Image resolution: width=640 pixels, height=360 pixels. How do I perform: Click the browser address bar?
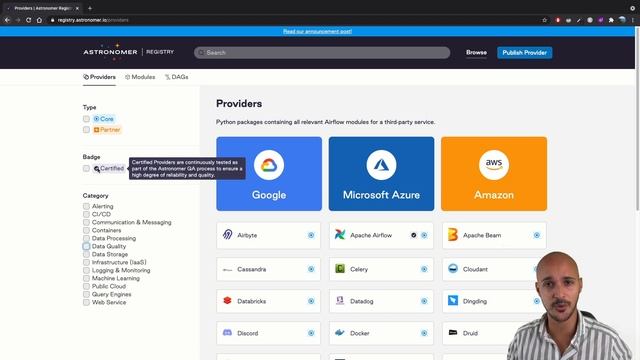(x=294, y=20)
